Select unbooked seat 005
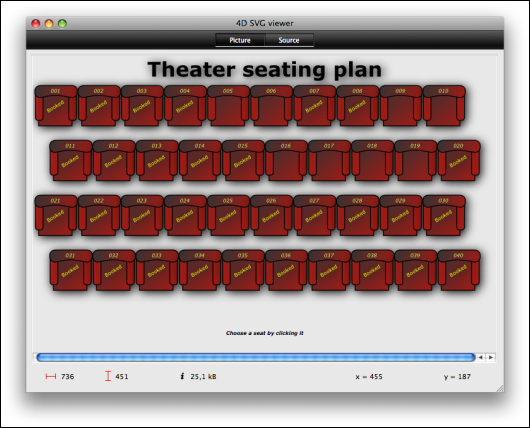This screenshot has width=530, height=428. 228,106
